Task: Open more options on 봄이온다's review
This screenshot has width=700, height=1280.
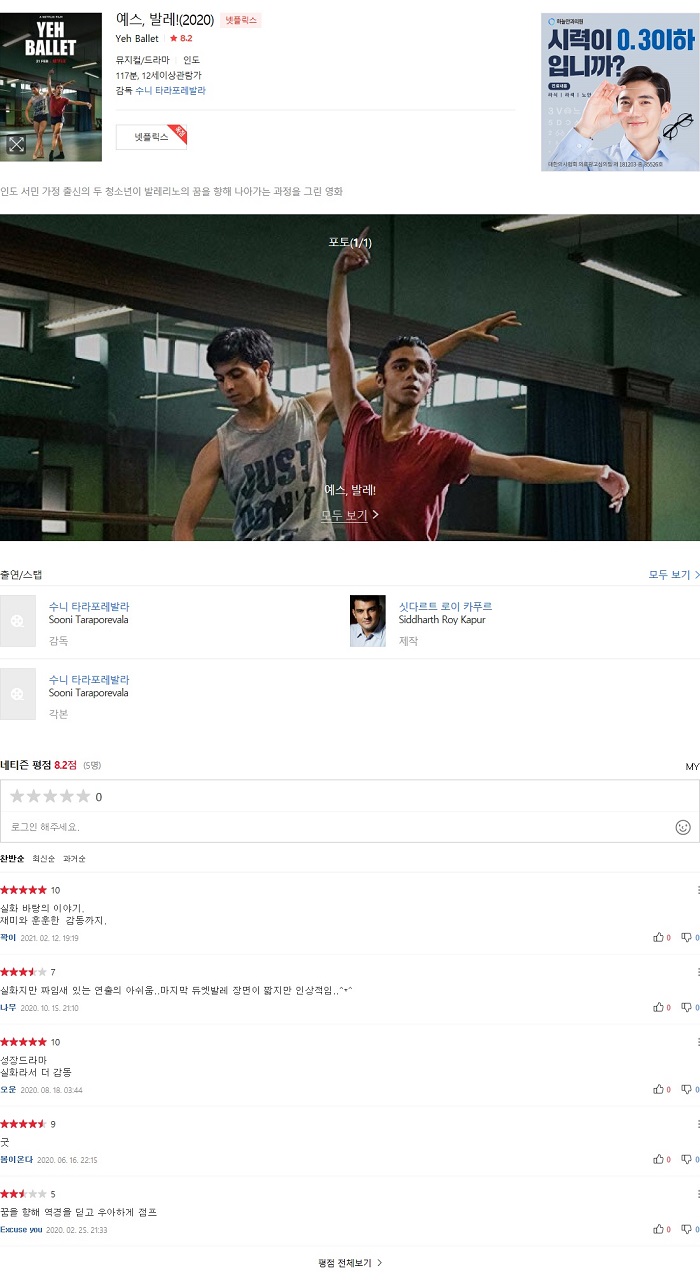Action: 697,1124
